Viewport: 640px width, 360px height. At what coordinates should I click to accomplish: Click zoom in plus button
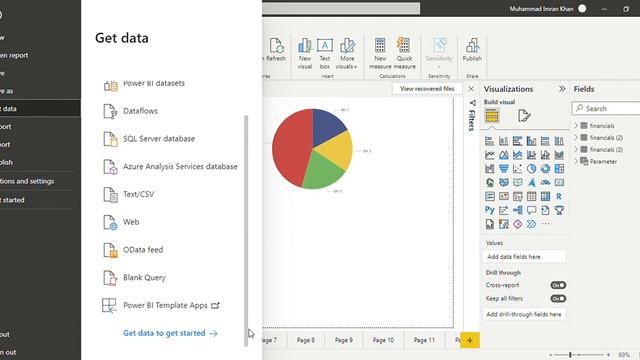[608, 355]
